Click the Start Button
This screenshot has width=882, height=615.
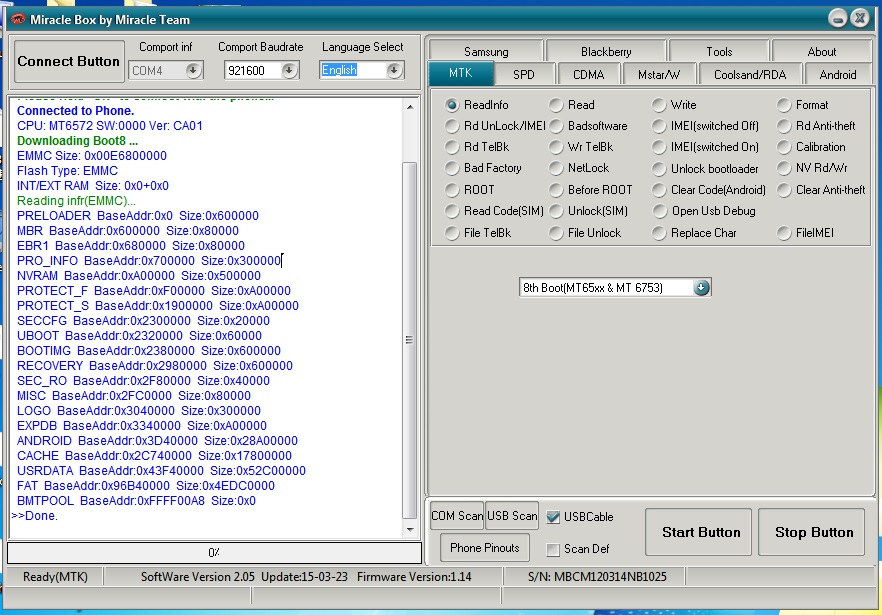[x=698, y=532]
